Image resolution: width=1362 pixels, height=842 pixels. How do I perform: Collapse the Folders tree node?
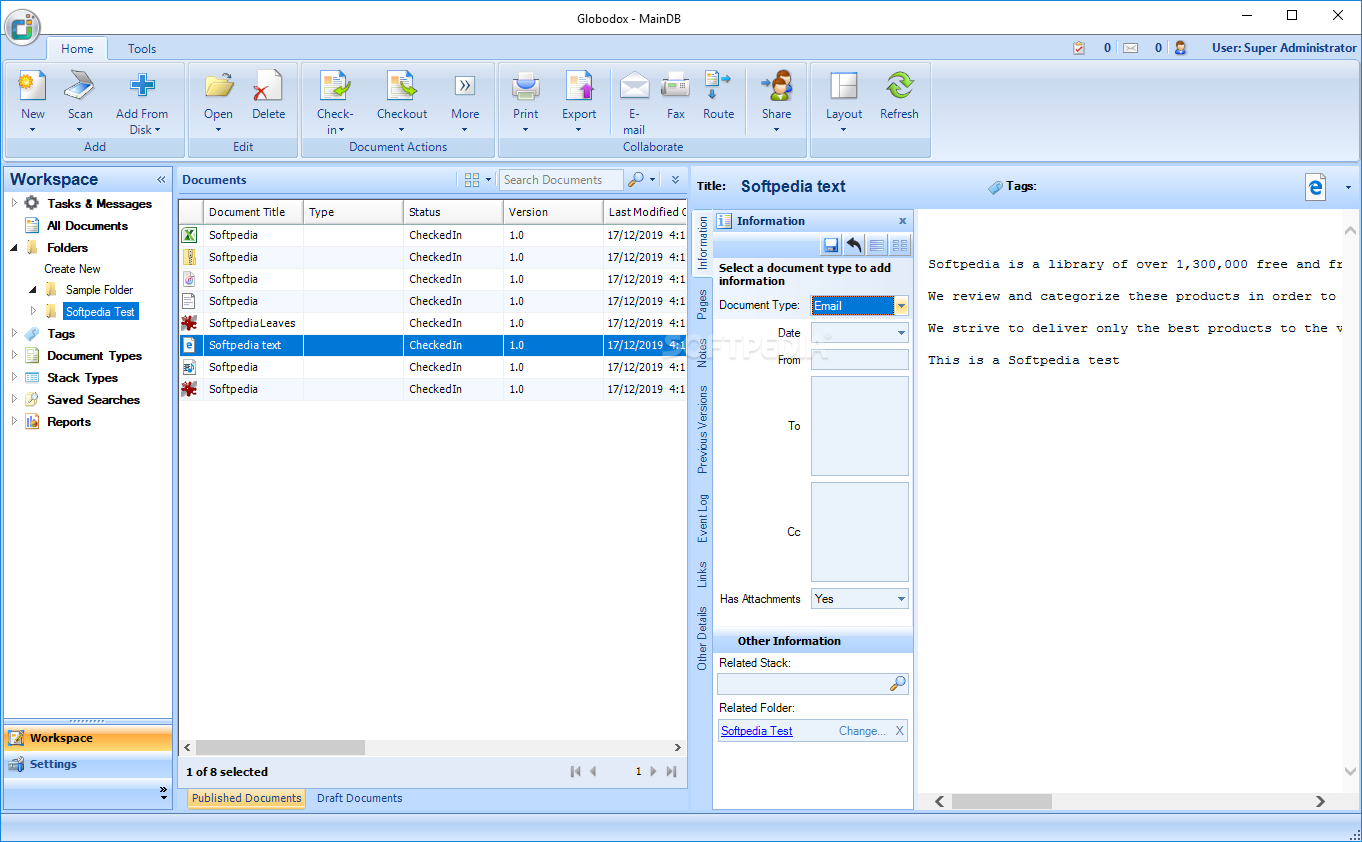[x=15, y=247]
